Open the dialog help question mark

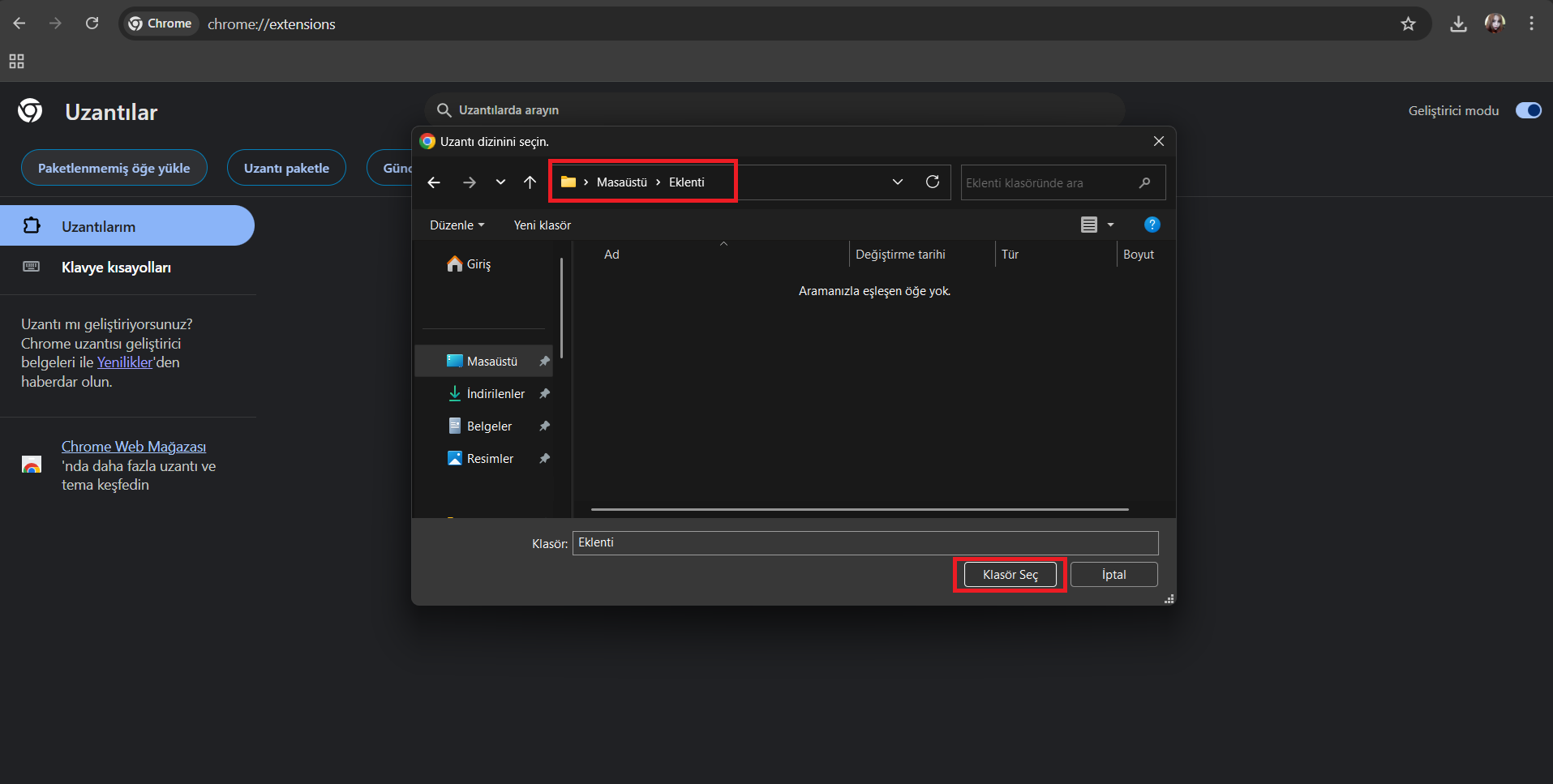1152,225
